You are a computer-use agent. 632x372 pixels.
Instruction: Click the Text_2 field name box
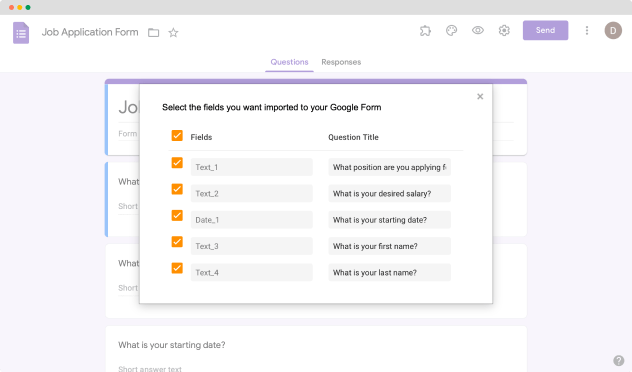(x=252, y=193)
